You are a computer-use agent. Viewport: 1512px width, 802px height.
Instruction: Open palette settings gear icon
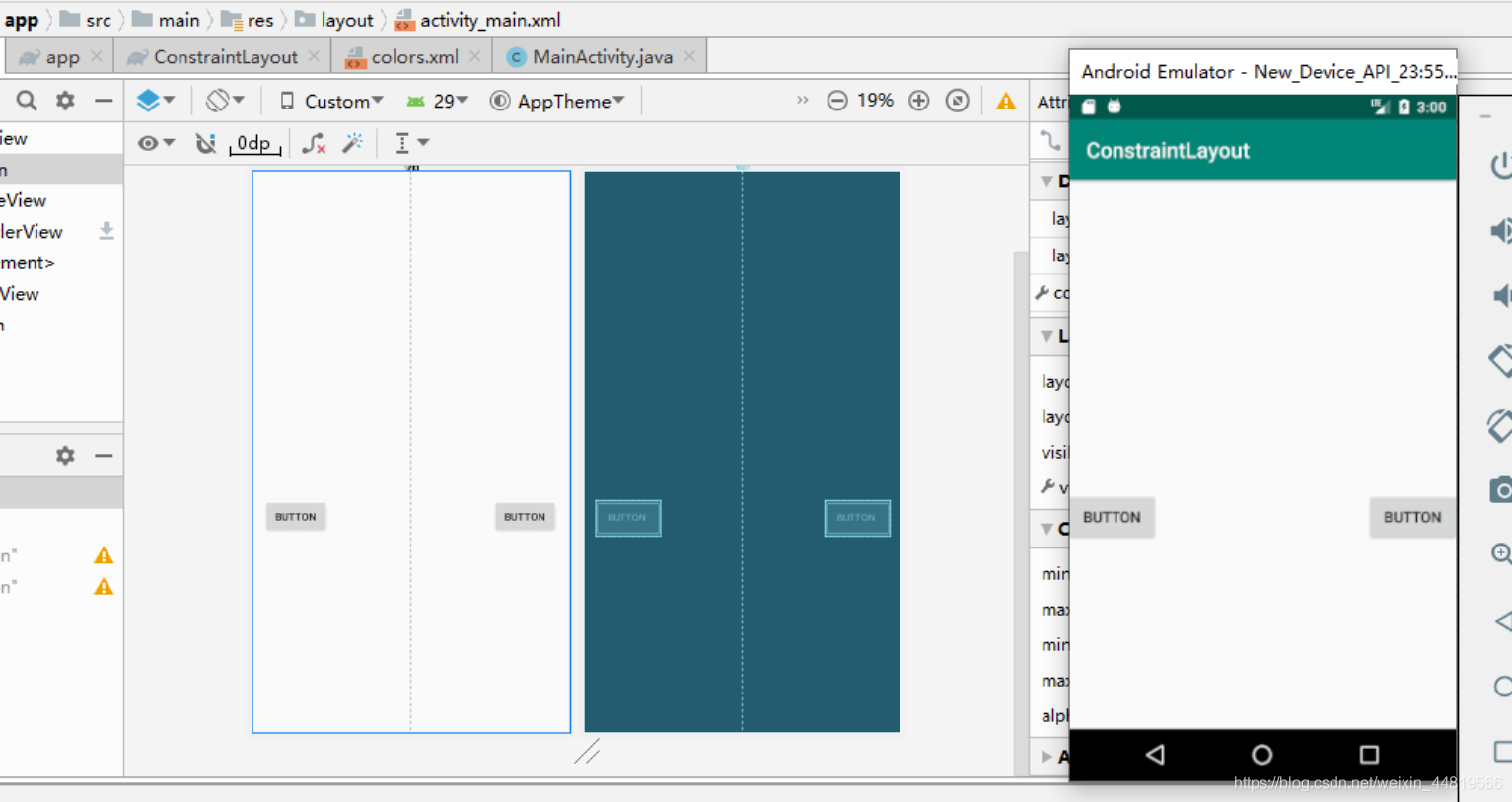[x=65, y=100]
